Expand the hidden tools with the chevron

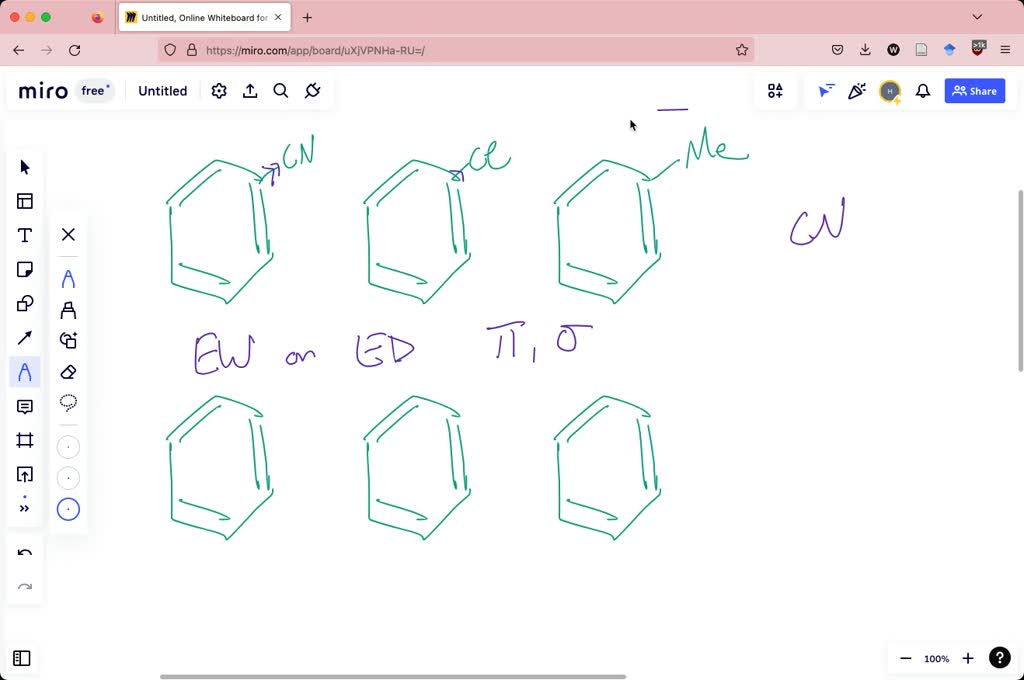click(25, 507)
